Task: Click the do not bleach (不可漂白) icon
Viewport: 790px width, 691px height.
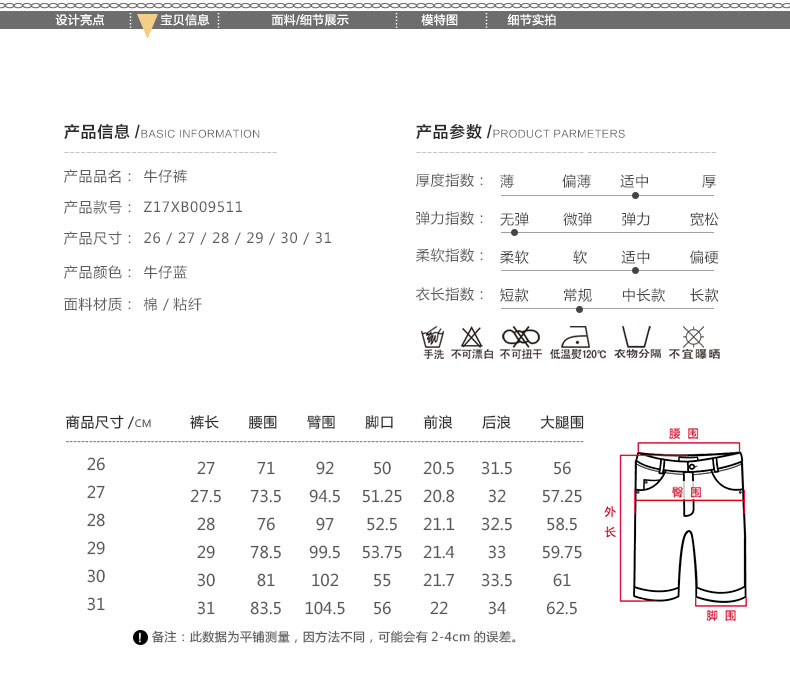Action: click(472, 336)
